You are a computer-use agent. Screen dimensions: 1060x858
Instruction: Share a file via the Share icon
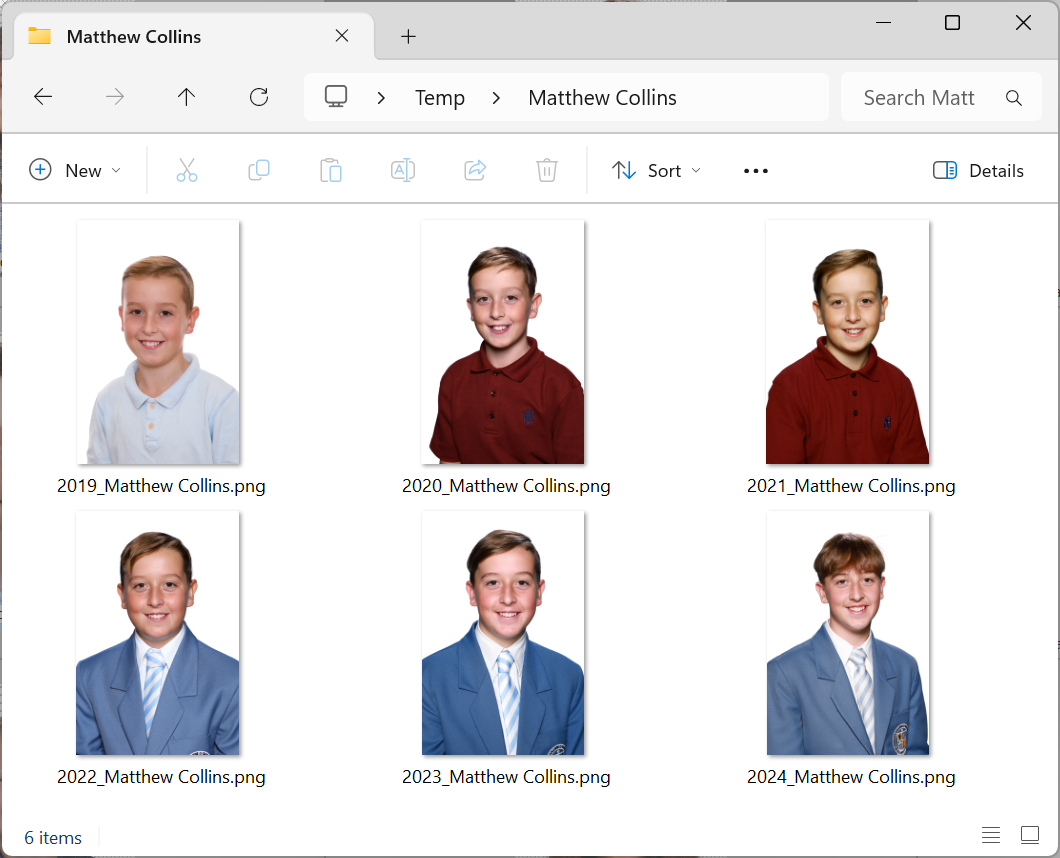pos(475,170)
